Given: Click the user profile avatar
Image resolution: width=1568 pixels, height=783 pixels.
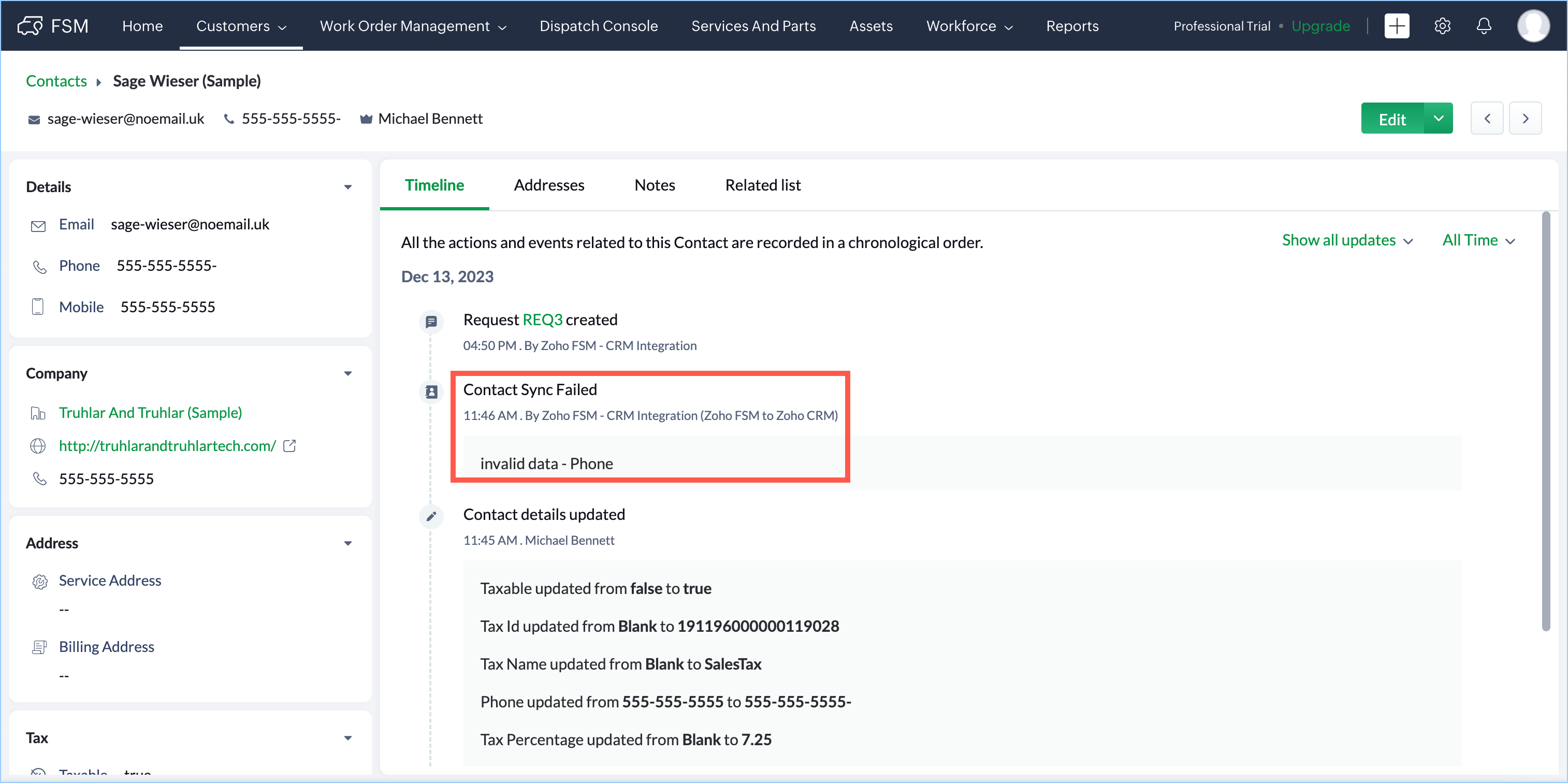Looking at the screenshot, I should (1533, 26).
